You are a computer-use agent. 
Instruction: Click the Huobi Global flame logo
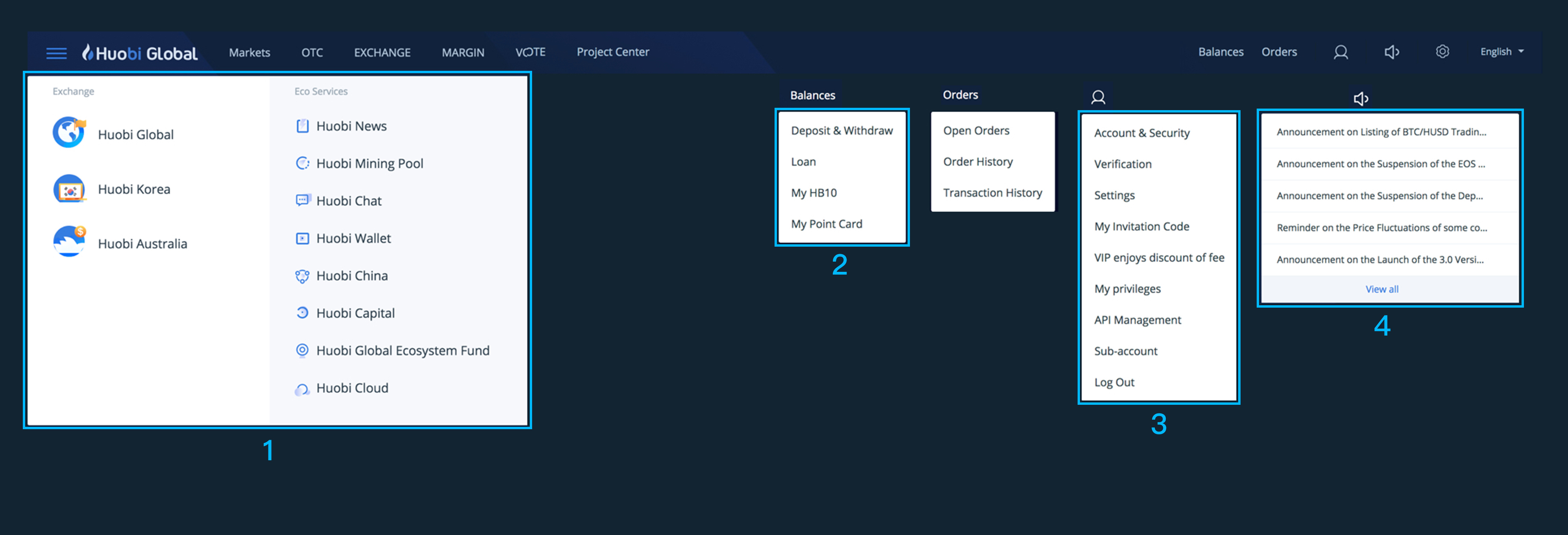coord(88,52)
